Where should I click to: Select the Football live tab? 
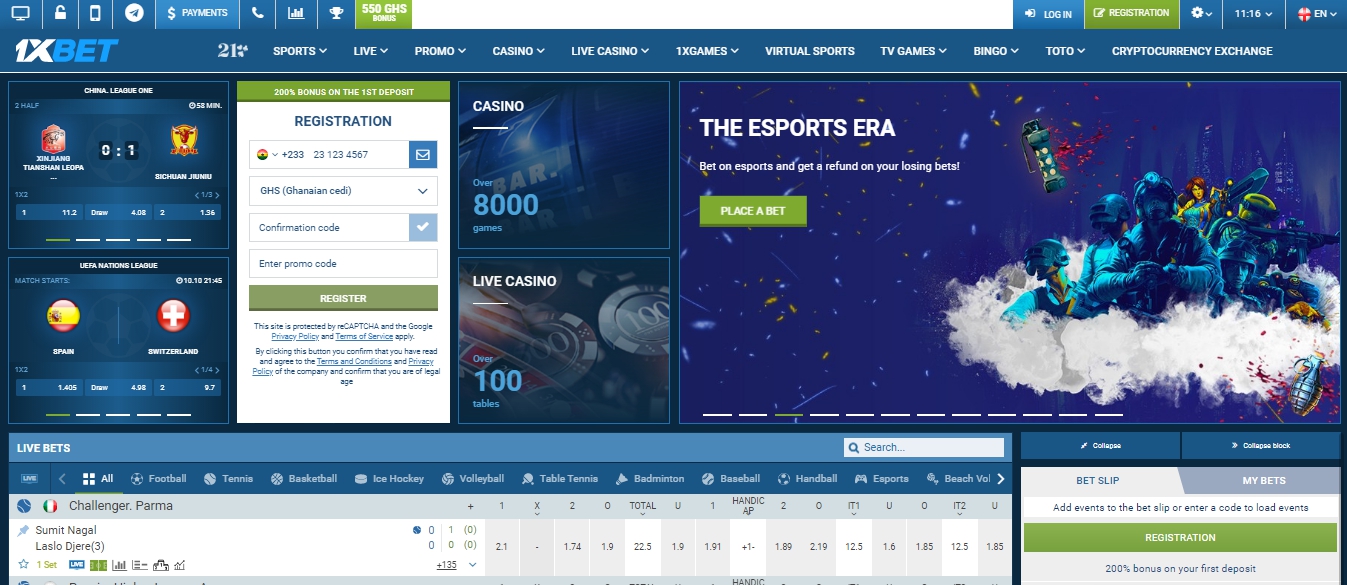[x=159, y=479]
